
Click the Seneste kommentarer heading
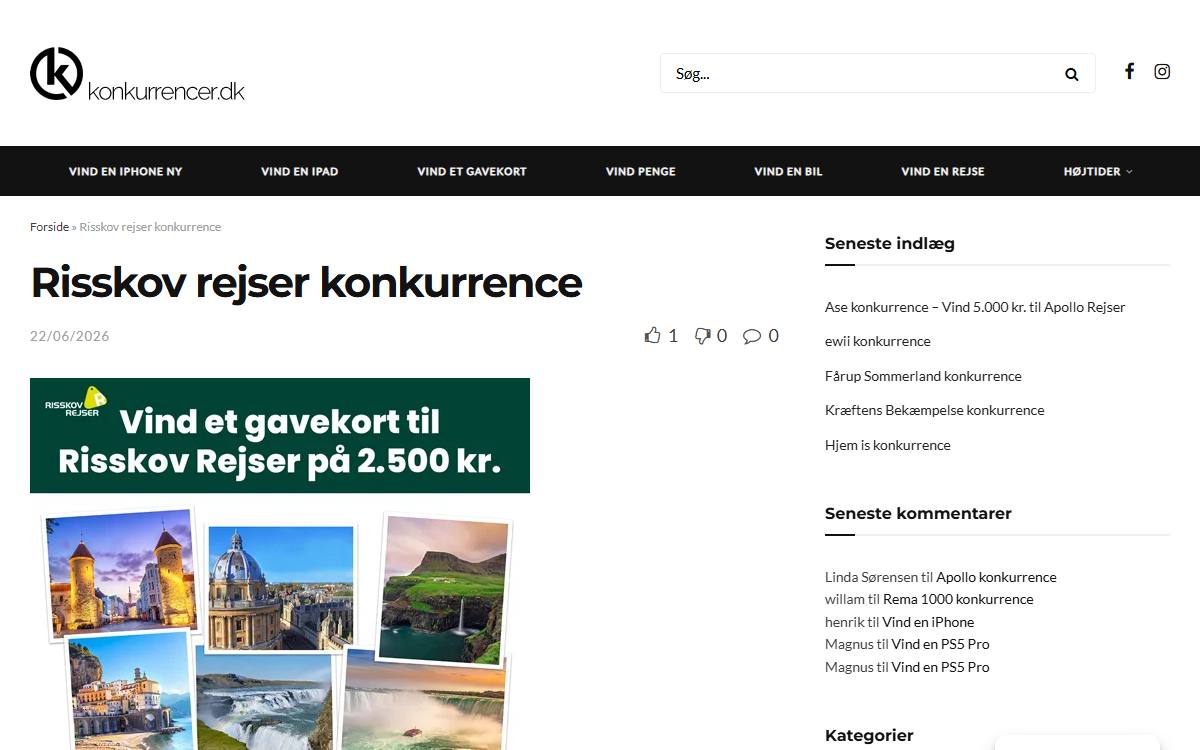click(918, 513)
